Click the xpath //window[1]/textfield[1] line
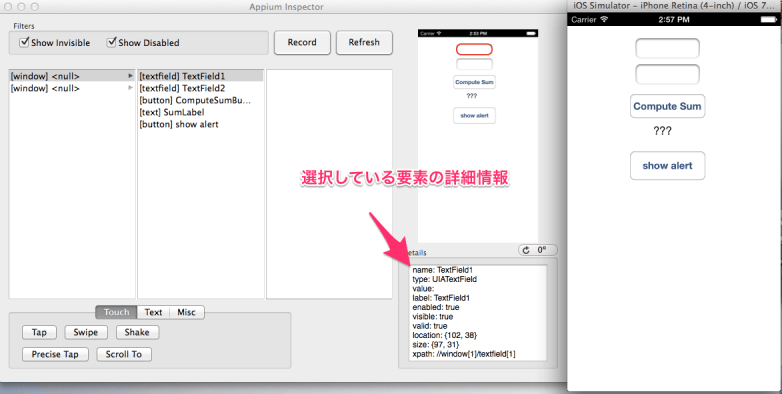The height and width of the screenshot is (394, 782). tap(464, 354)
